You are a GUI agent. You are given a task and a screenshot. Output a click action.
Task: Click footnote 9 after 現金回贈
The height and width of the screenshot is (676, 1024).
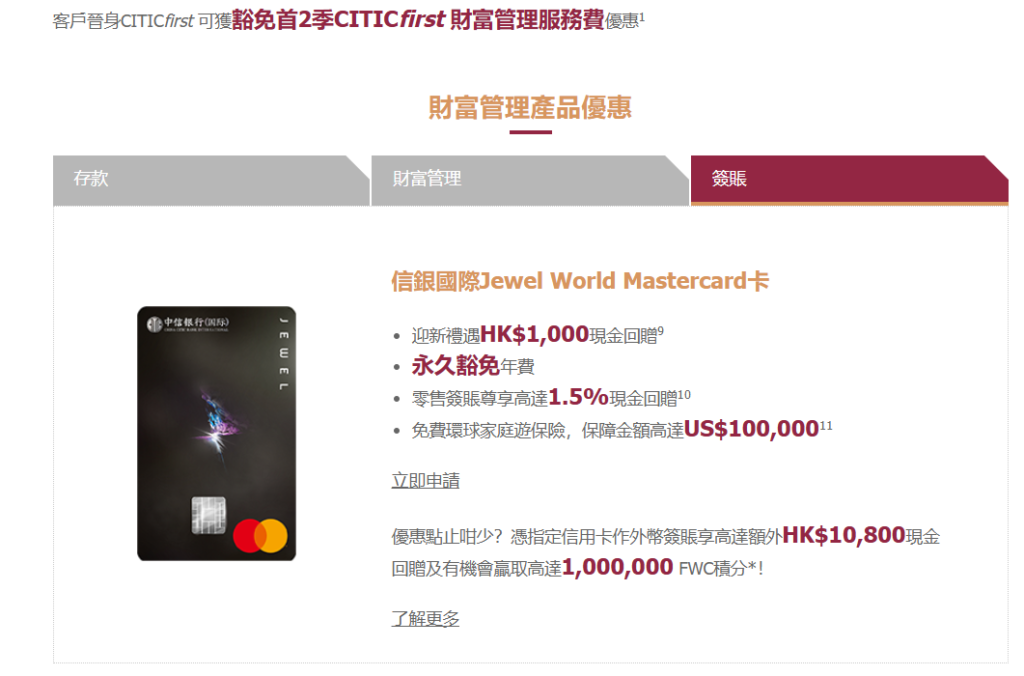coord(661,330)
